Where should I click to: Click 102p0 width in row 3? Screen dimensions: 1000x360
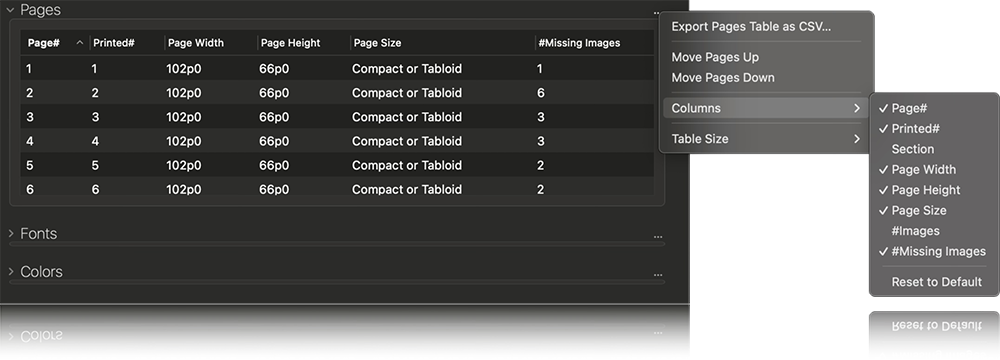pos(184,117)
